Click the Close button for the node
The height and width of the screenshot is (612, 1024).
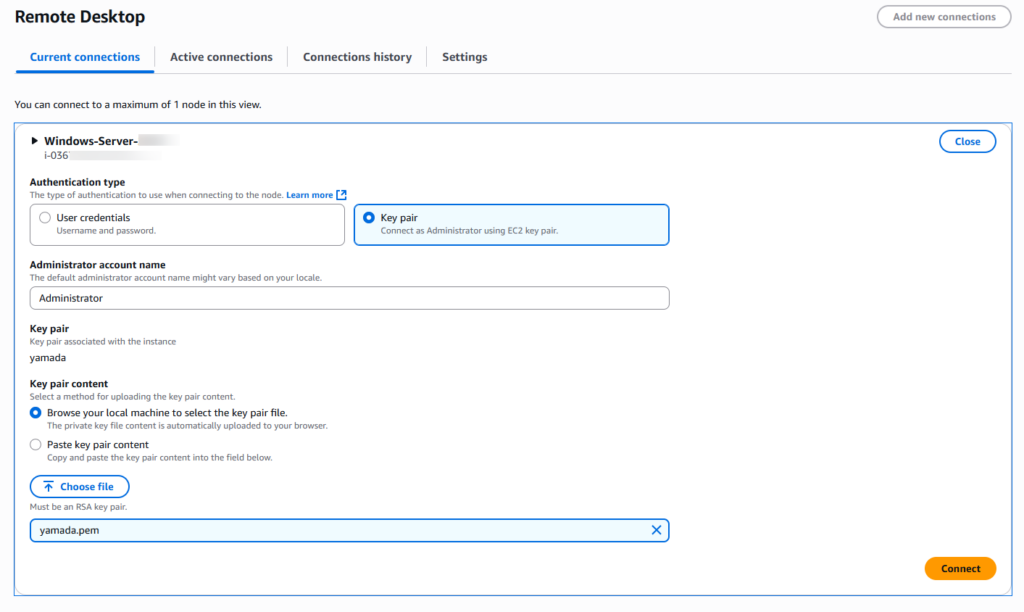coord(967,142)
